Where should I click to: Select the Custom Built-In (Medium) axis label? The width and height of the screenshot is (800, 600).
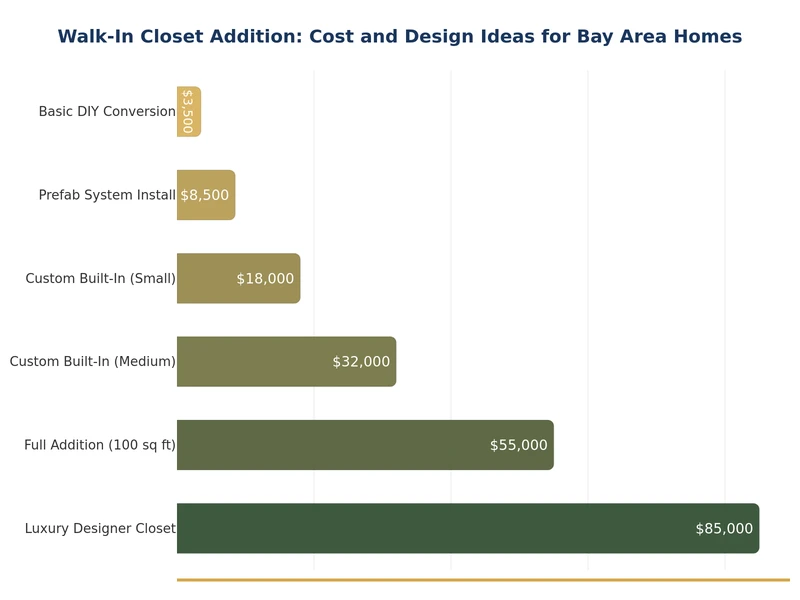[92, 361]
